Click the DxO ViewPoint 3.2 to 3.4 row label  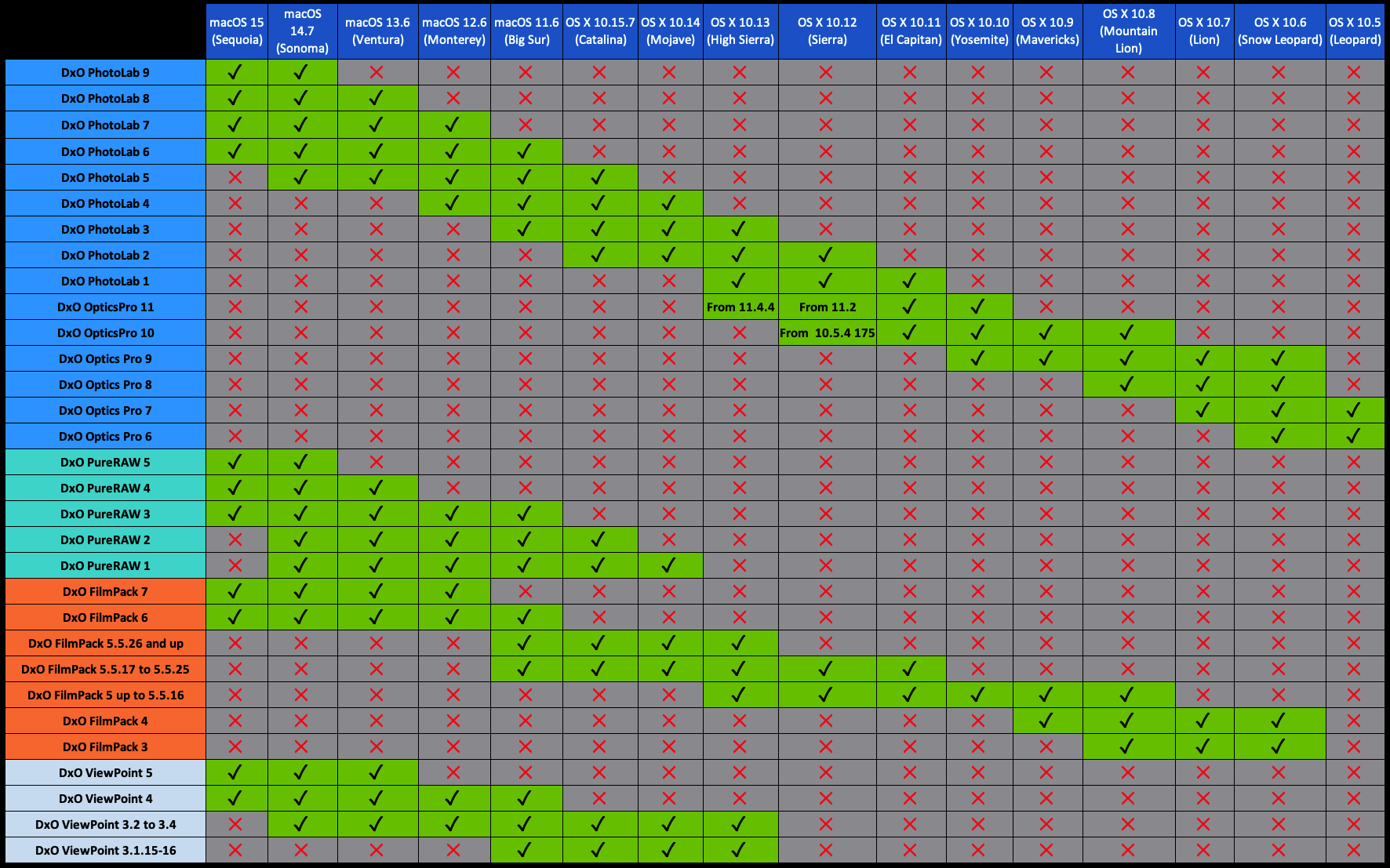point(105,824)
